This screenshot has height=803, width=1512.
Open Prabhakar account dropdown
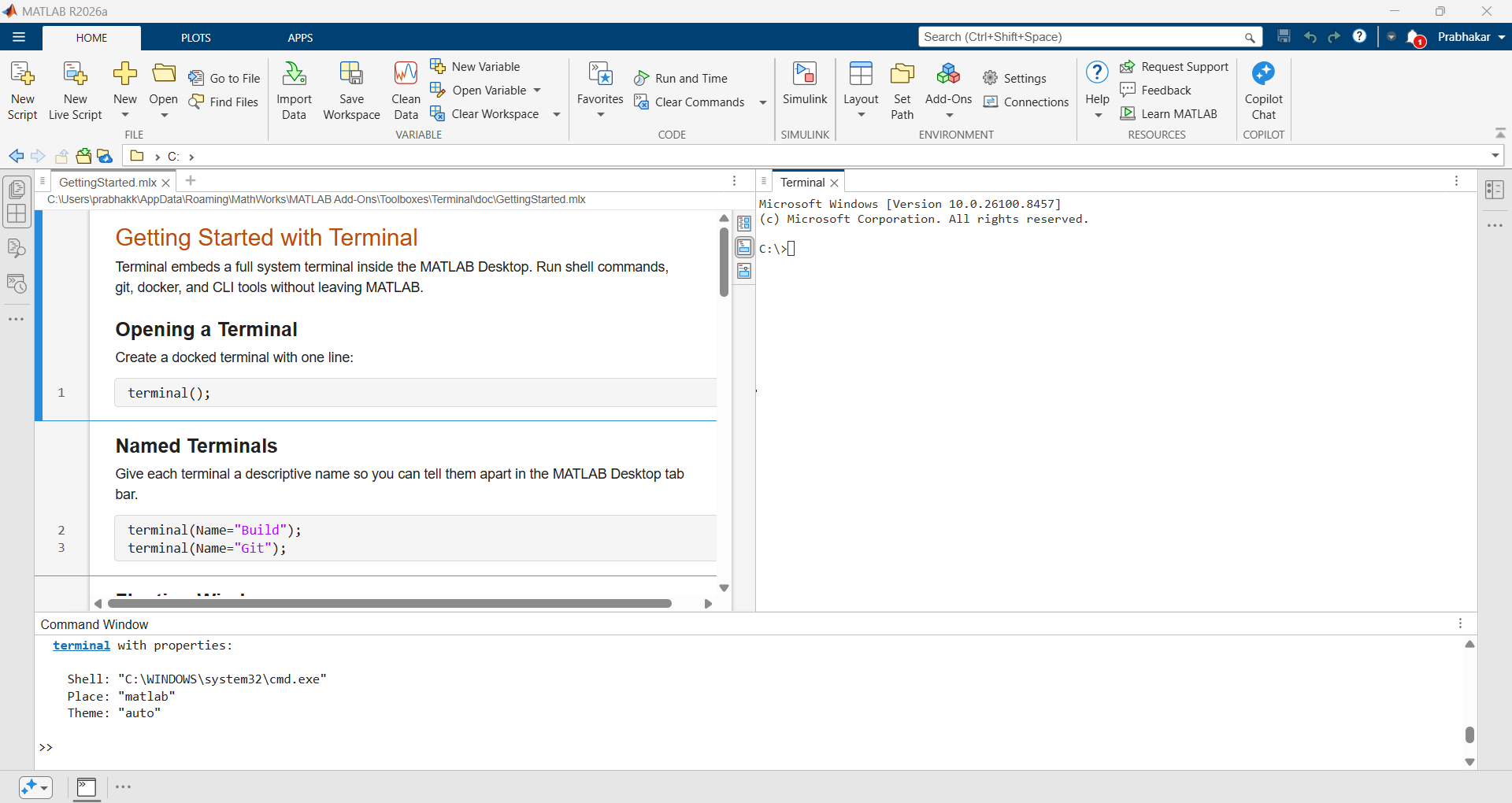pyautogui.click(x=1470, y=37)
